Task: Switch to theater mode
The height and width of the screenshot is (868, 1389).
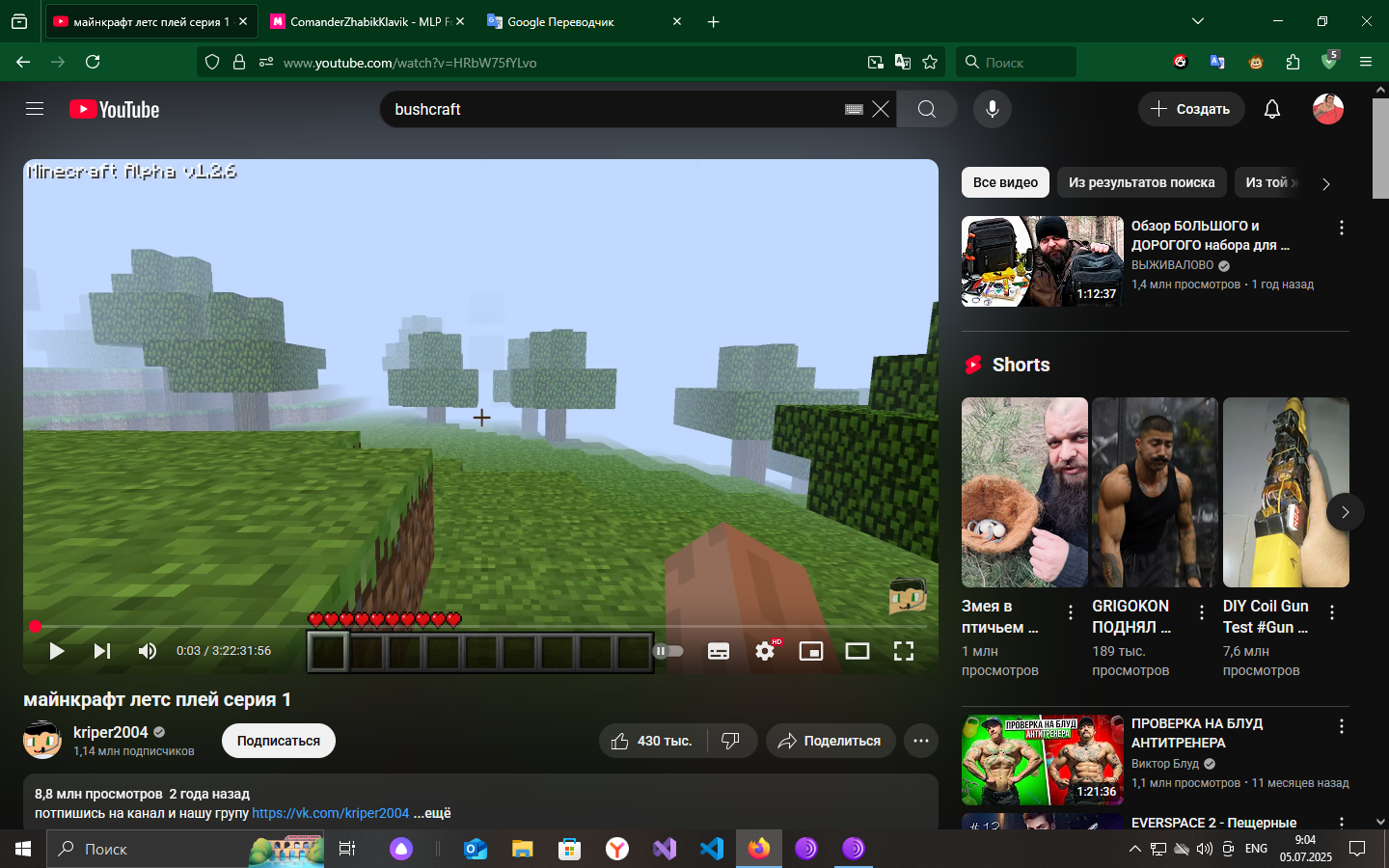Action: [x=858, y=651]
